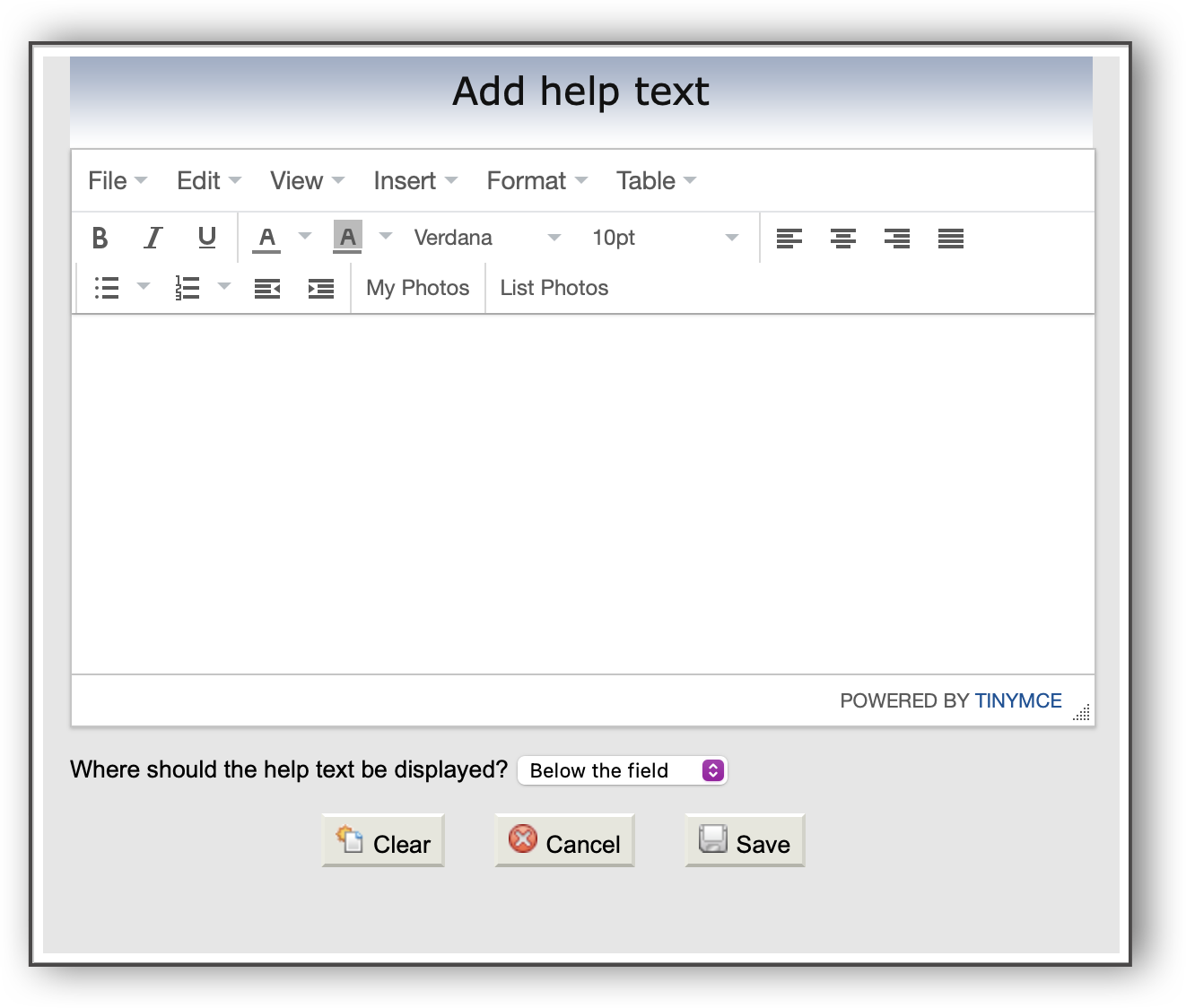This screenshot has width=1186, height=1008.
Task: Save the help text
Action: click(745, 840)
